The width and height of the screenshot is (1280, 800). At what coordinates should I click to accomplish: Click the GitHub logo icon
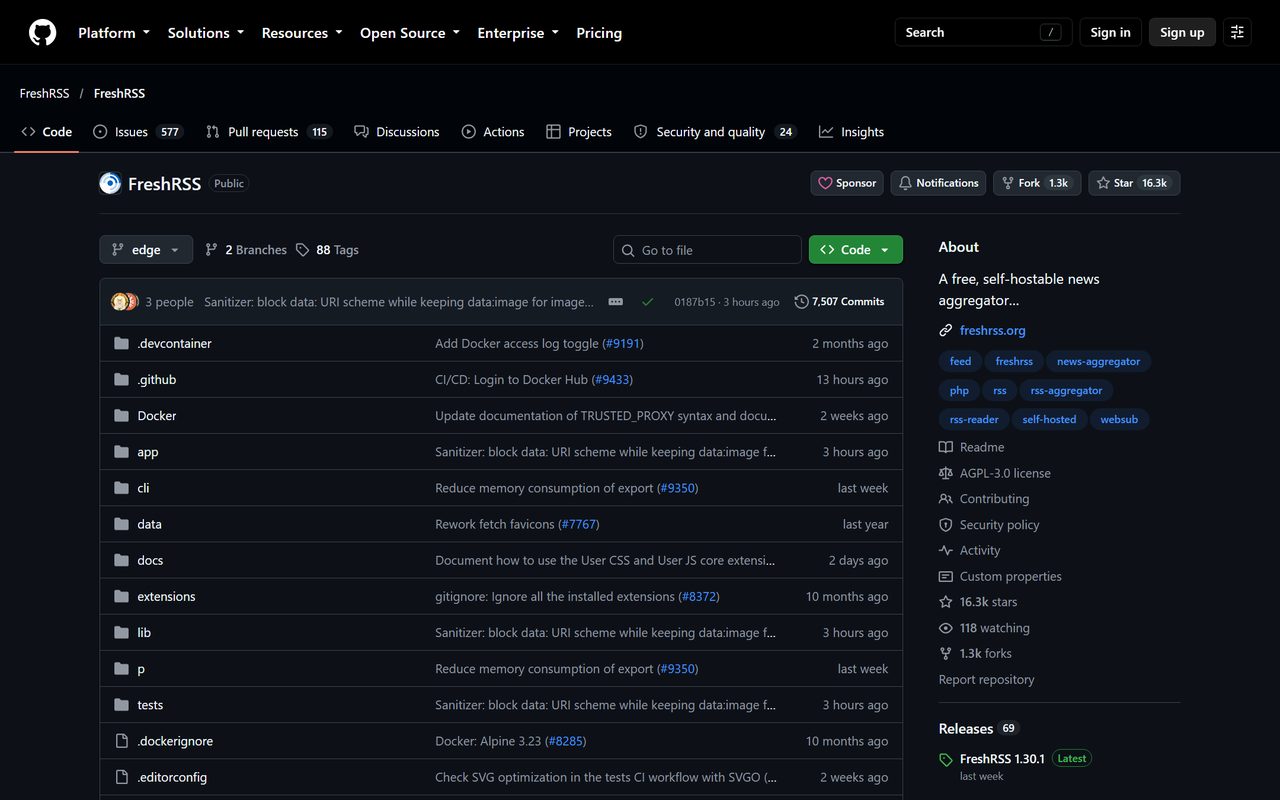click(42, 32)
